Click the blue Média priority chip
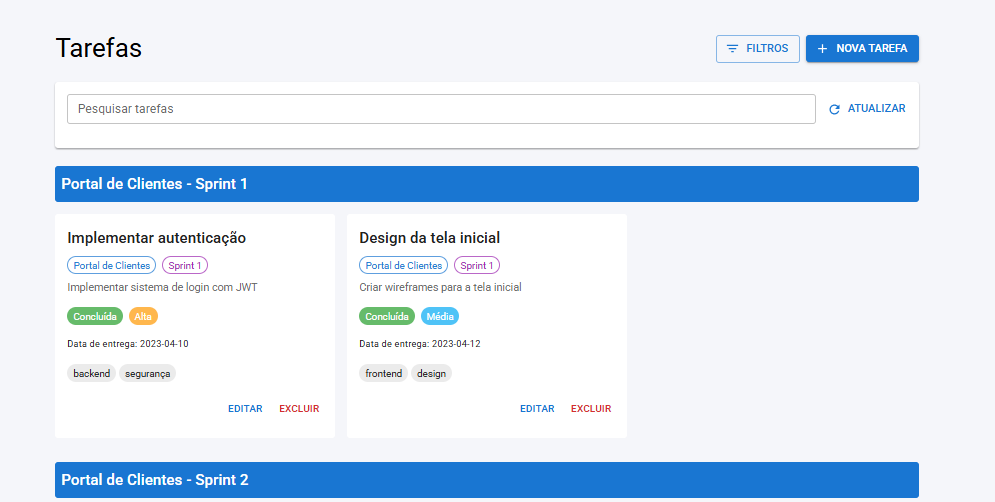Viewport: 995px width, 502px height. pos(439,316)
